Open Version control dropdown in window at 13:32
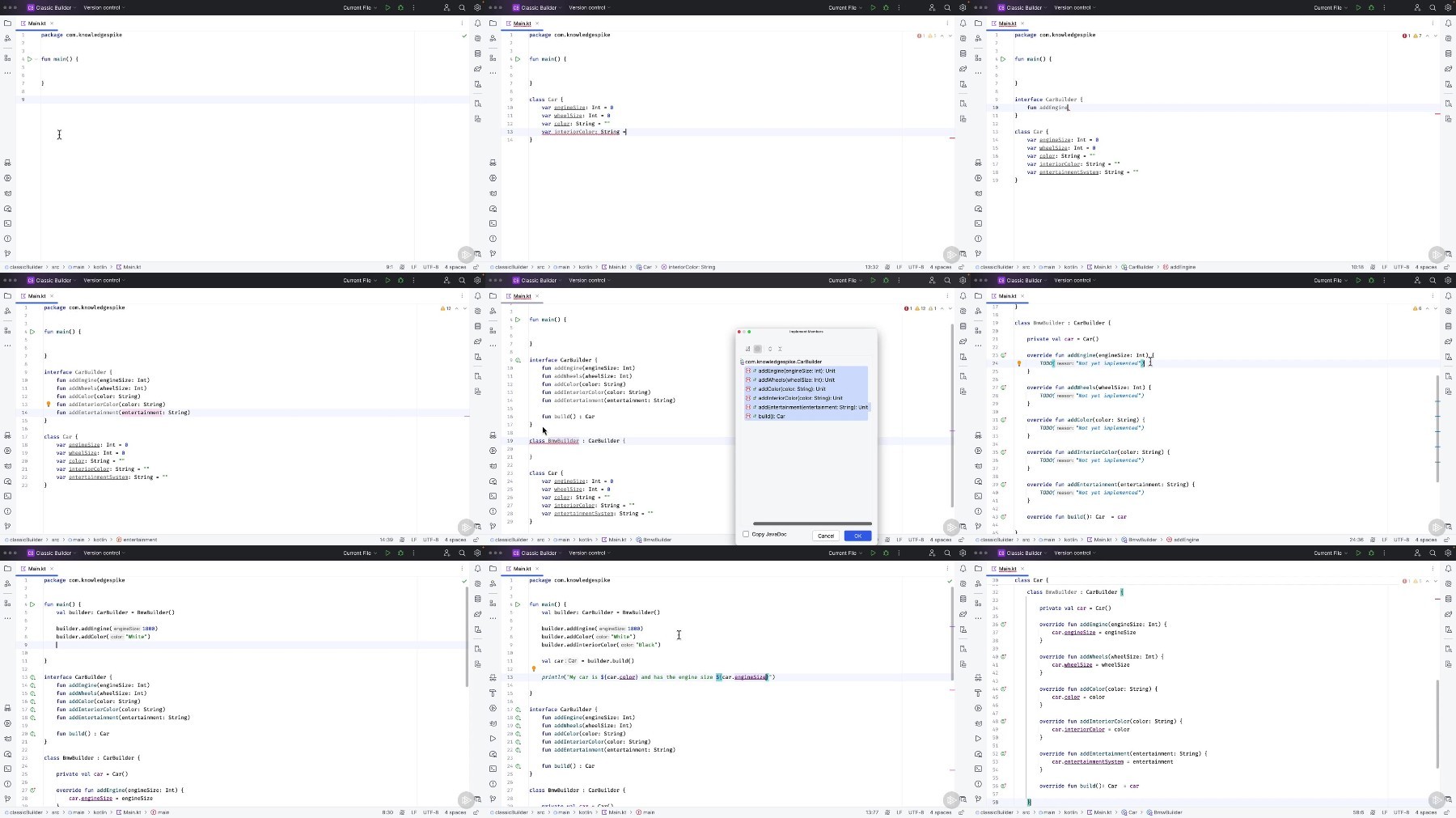This screenshot has width=1456, height=818. 590,7
